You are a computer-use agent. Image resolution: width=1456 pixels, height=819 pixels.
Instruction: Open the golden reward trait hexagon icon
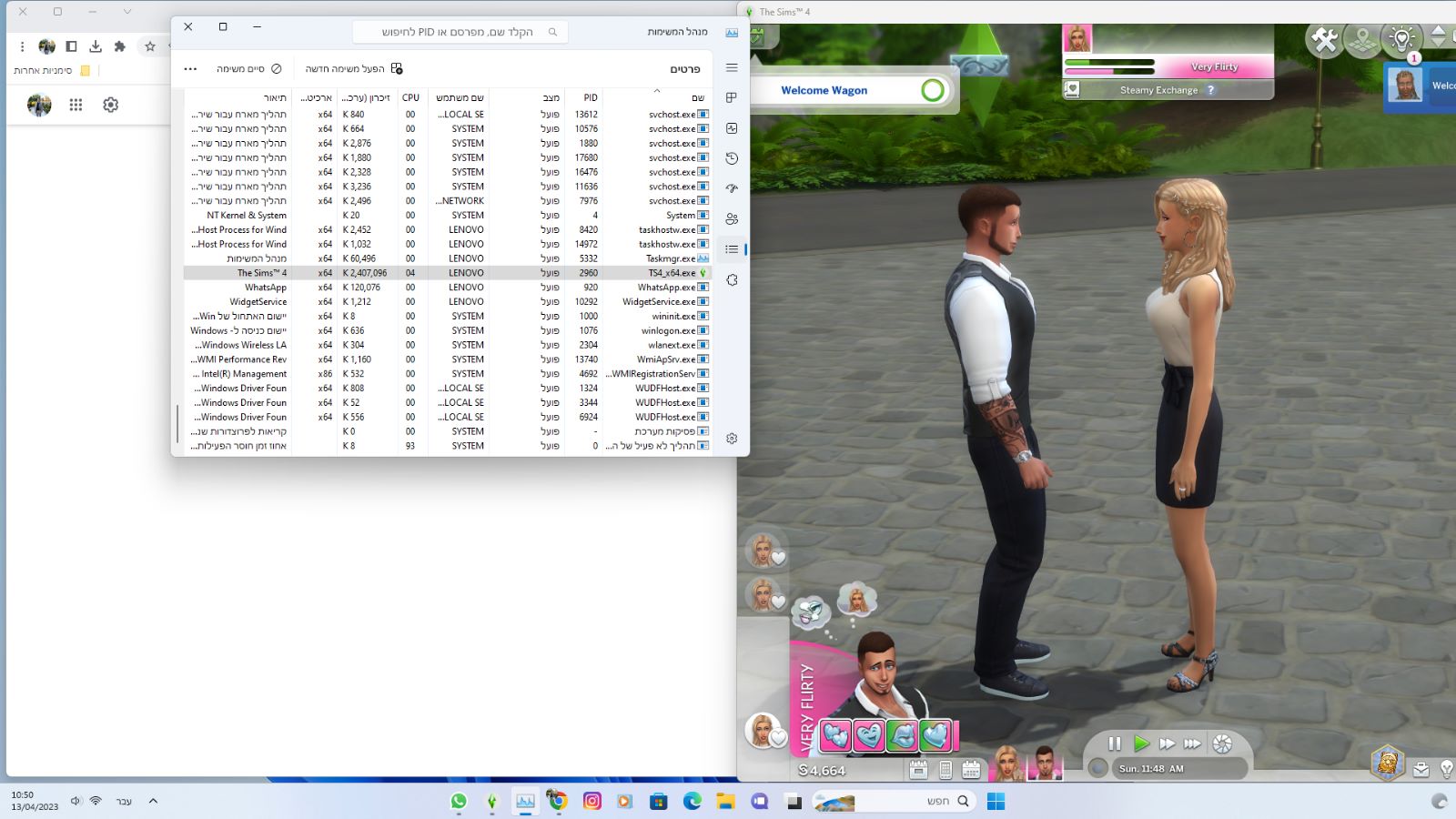click(1388, 763)
